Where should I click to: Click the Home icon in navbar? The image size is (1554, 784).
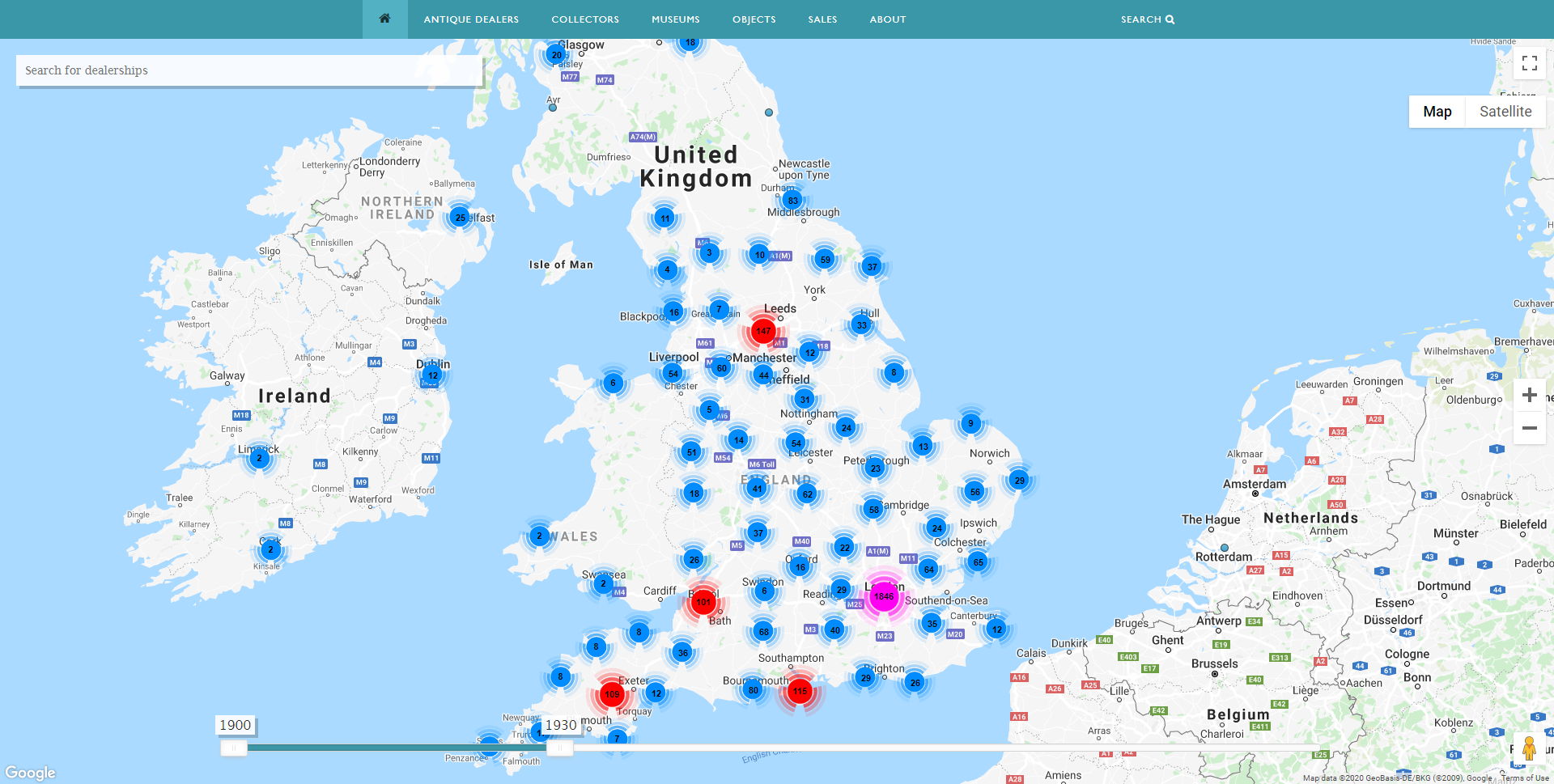tap(384, 19)
